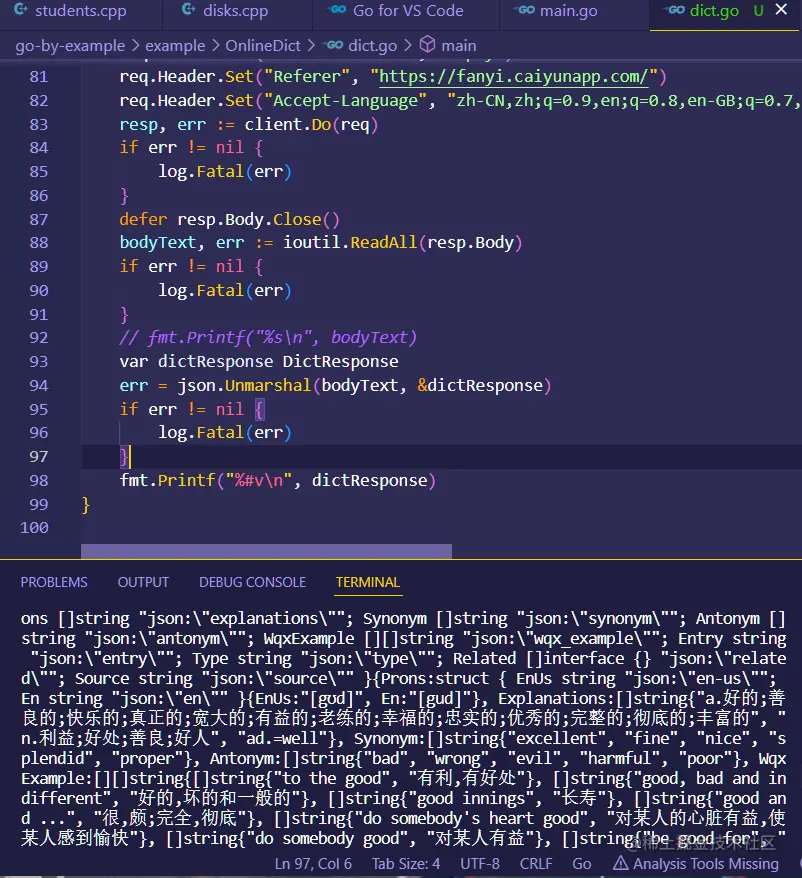Select the dict.go editor tab
The height and width of the screenshot is (878, 802).
pos(714,11)
